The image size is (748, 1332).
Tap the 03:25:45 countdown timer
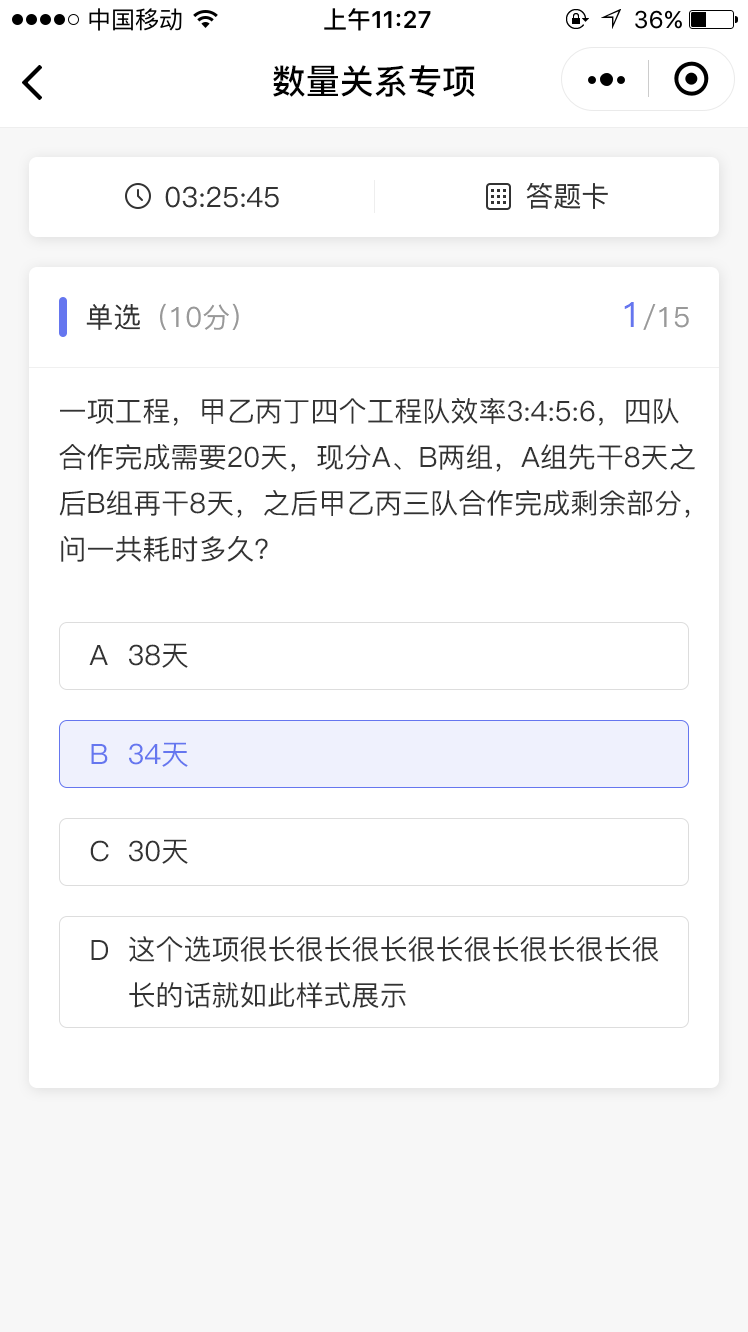(x=222, y=197)
